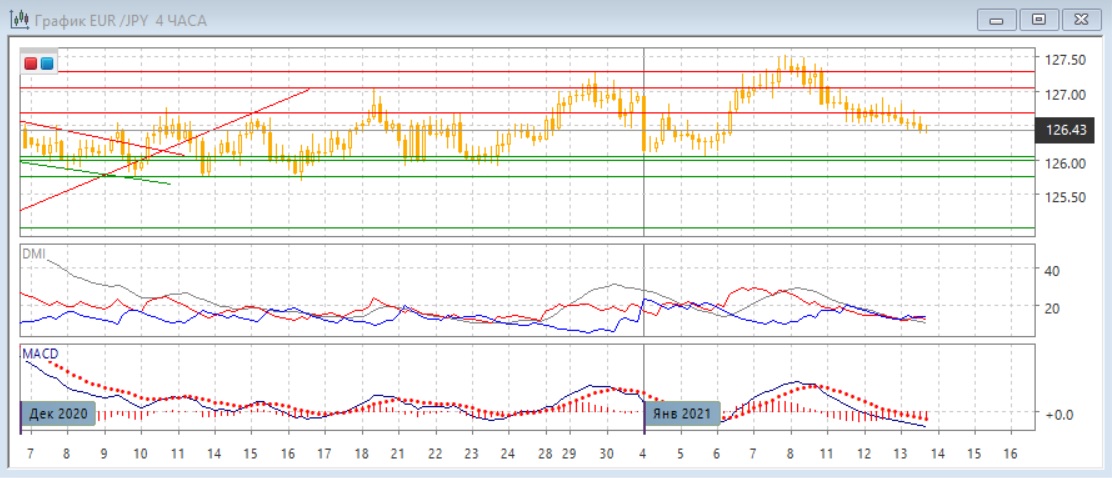Screen dimensions: 1112x478
Task: Click the 127.50 price axis label
Action: pos(1065,60)
